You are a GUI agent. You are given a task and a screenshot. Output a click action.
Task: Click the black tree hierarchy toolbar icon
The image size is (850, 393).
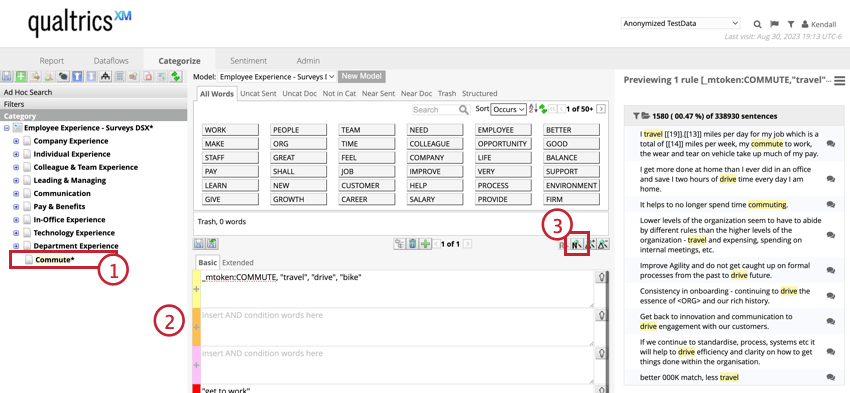coord(106,76)
